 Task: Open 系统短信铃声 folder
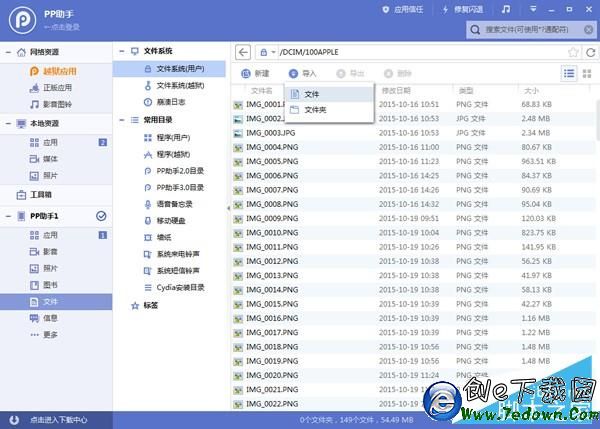(171, 271)
